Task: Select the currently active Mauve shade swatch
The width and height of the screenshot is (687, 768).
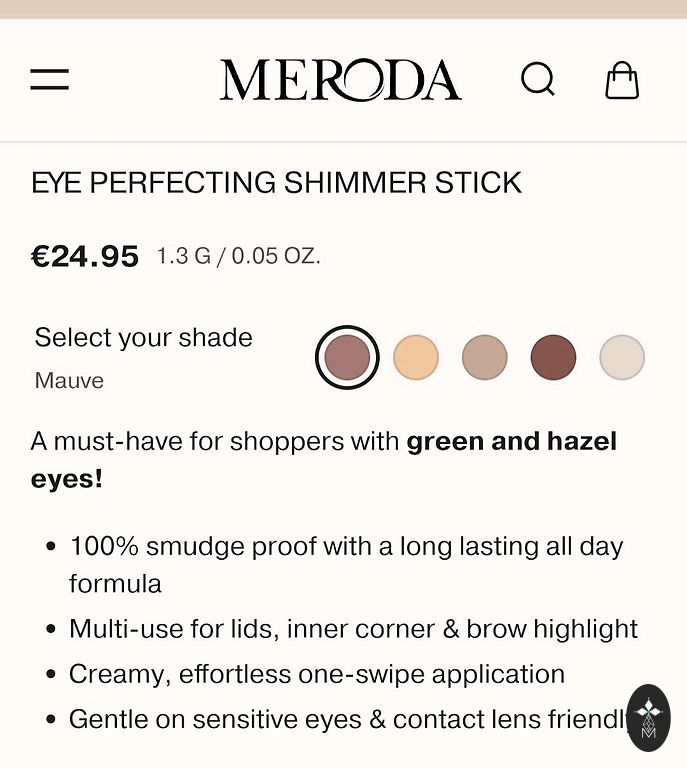Action: point(347,357)
